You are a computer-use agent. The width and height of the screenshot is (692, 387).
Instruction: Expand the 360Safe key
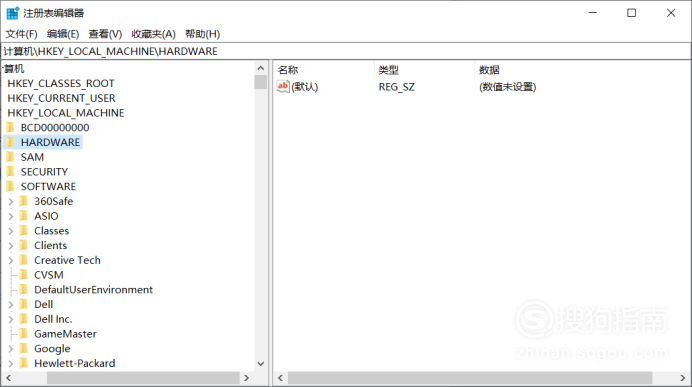pos(11,202)
